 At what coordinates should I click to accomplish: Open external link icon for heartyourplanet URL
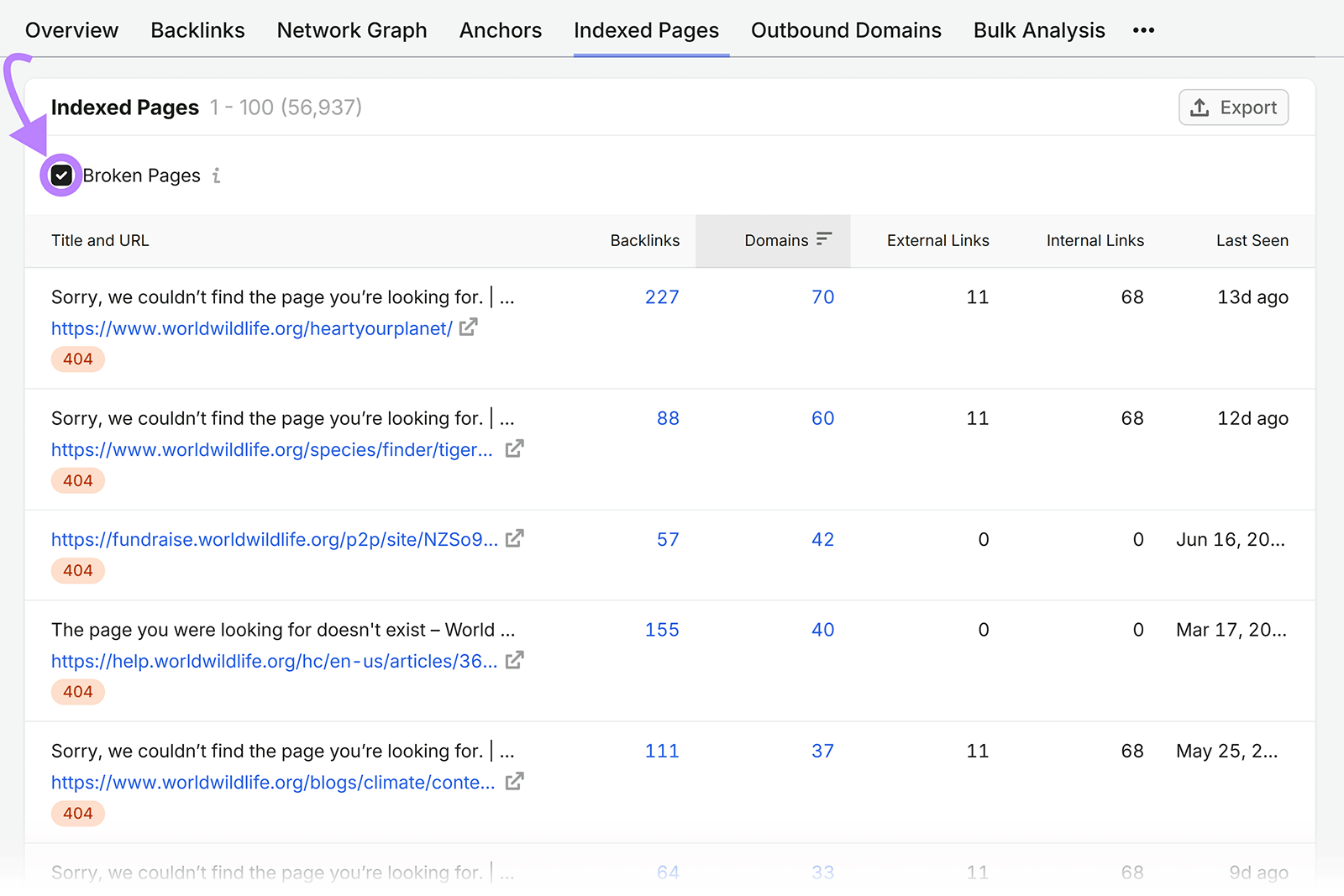469,327
